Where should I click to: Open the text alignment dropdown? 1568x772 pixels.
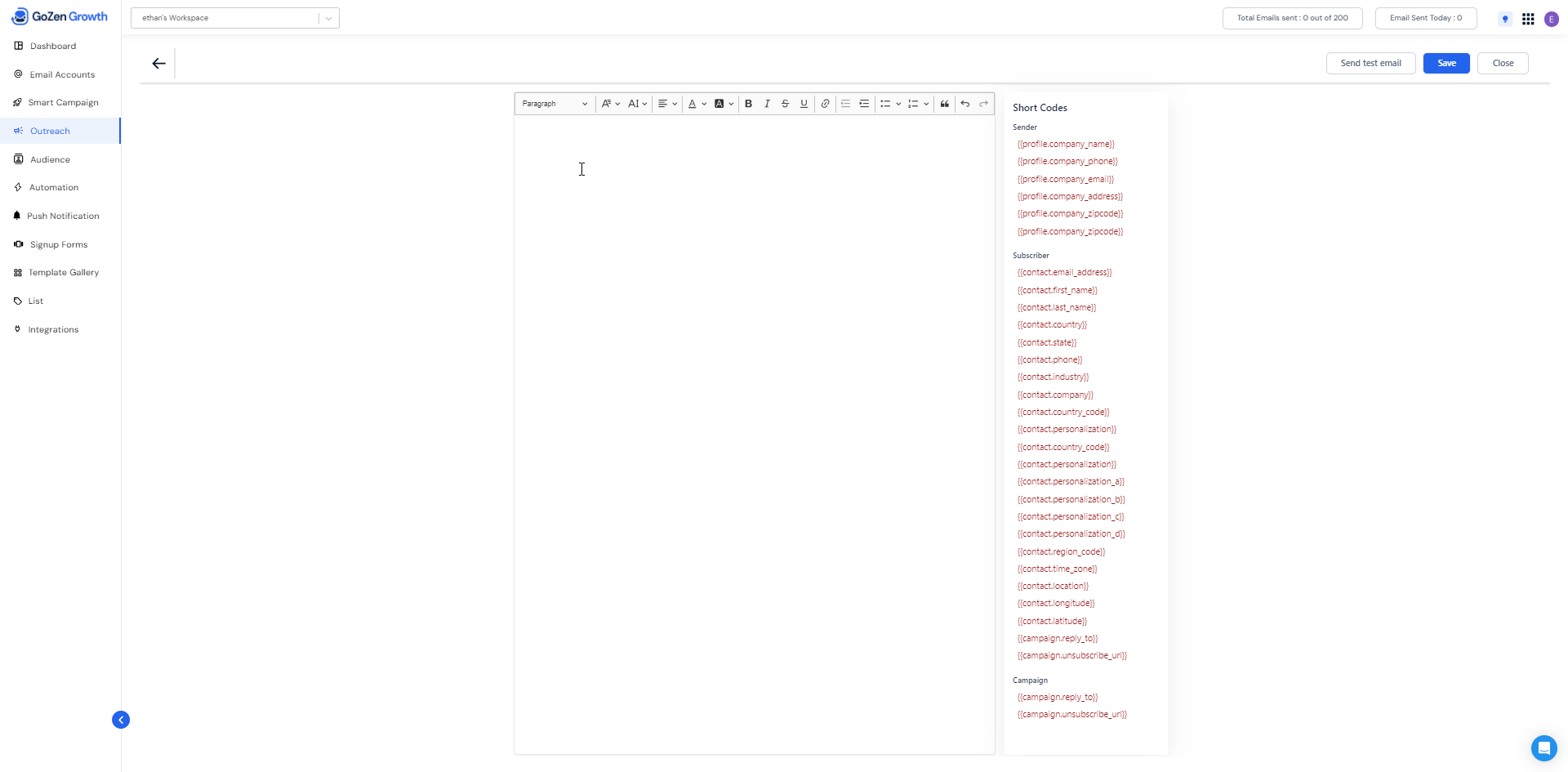click(667, 104)
